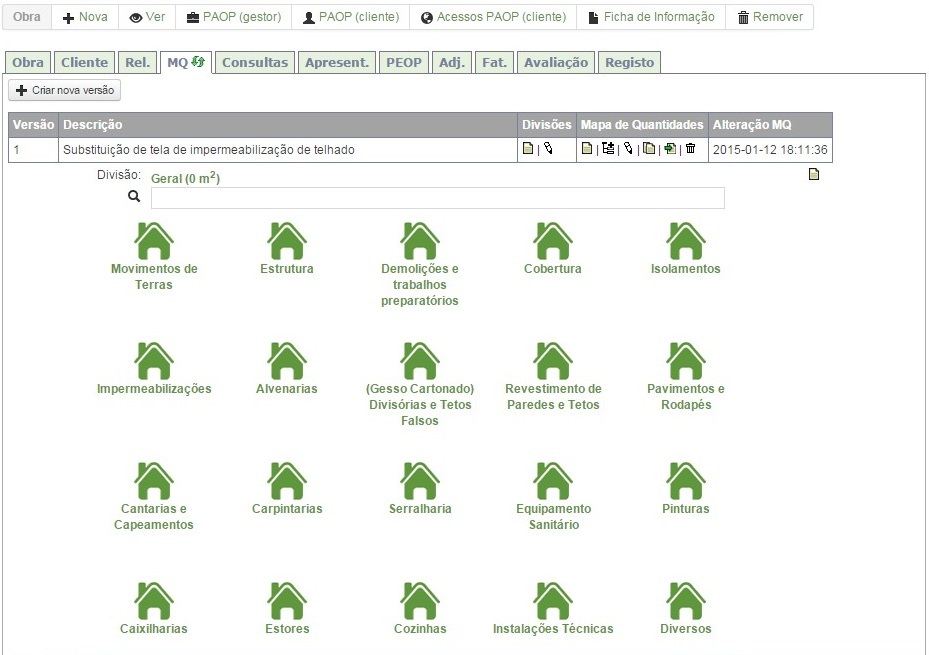This screenshot has height=655, width=929.
Task: Select Estores house icon
Action: click(287, 601)
